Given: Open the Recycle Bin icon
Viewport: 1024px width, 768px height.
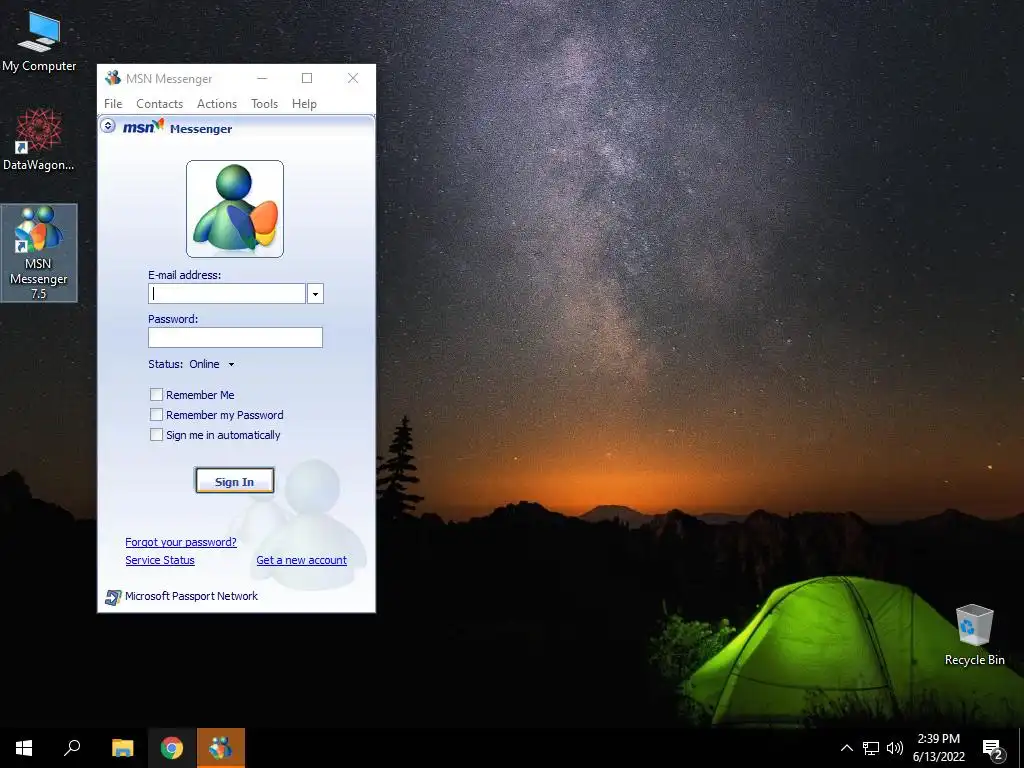Looking at the screenshot, I should pyautogui.click(x=974, y=635).
